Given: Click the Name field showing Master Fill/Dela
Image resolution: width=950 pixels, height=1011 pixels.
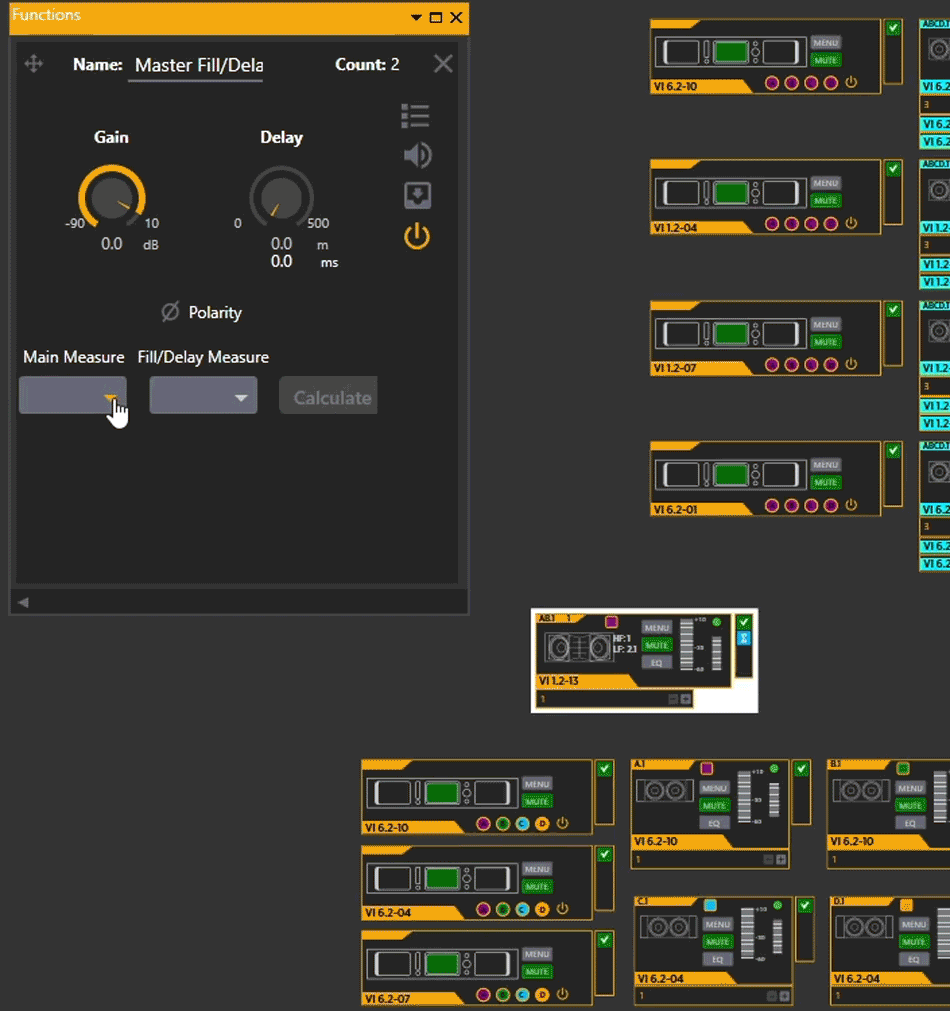Looking at the screenshot, I should 198,65.
